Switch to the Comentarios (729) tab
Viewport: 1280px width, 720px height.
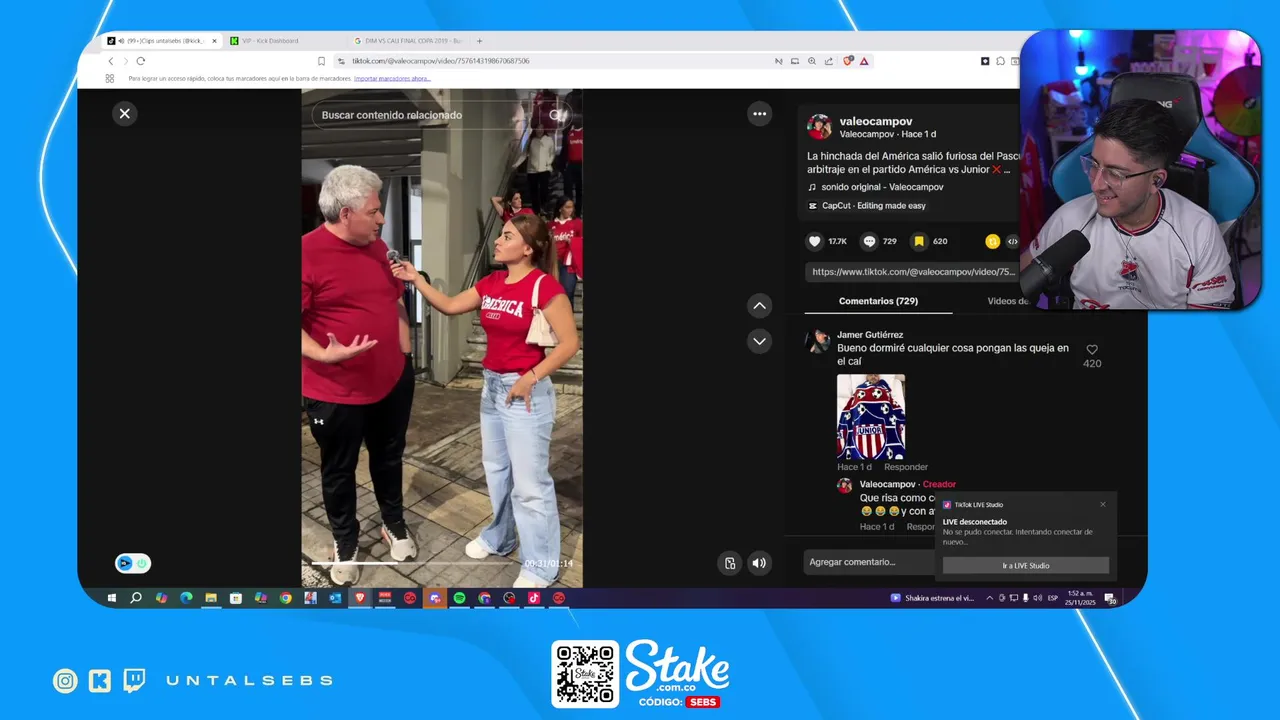pos(878,301)
